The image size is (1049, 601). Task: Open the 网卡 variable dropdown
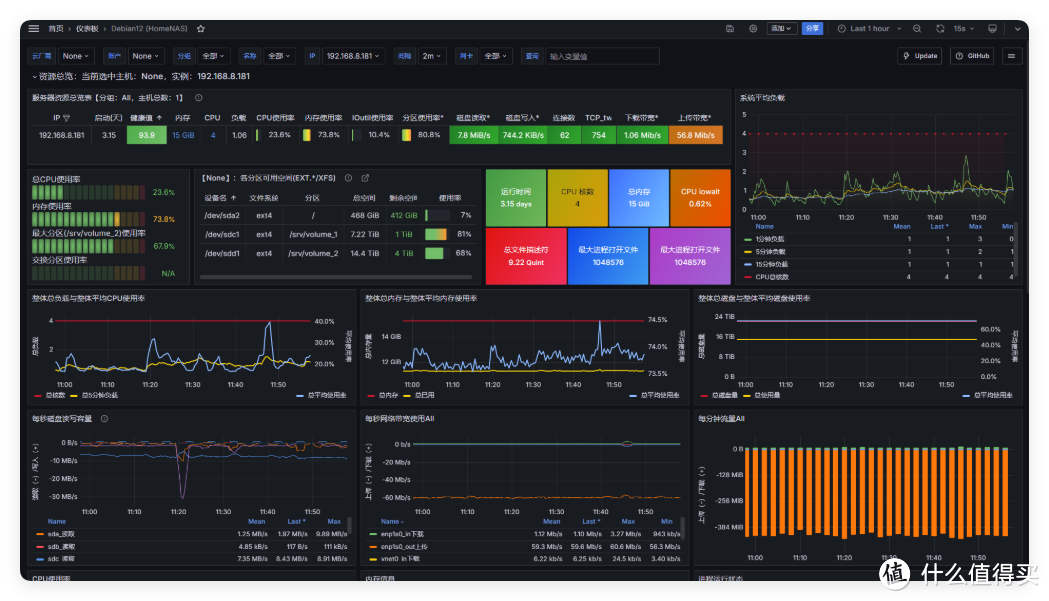click(x=495, y=56)
